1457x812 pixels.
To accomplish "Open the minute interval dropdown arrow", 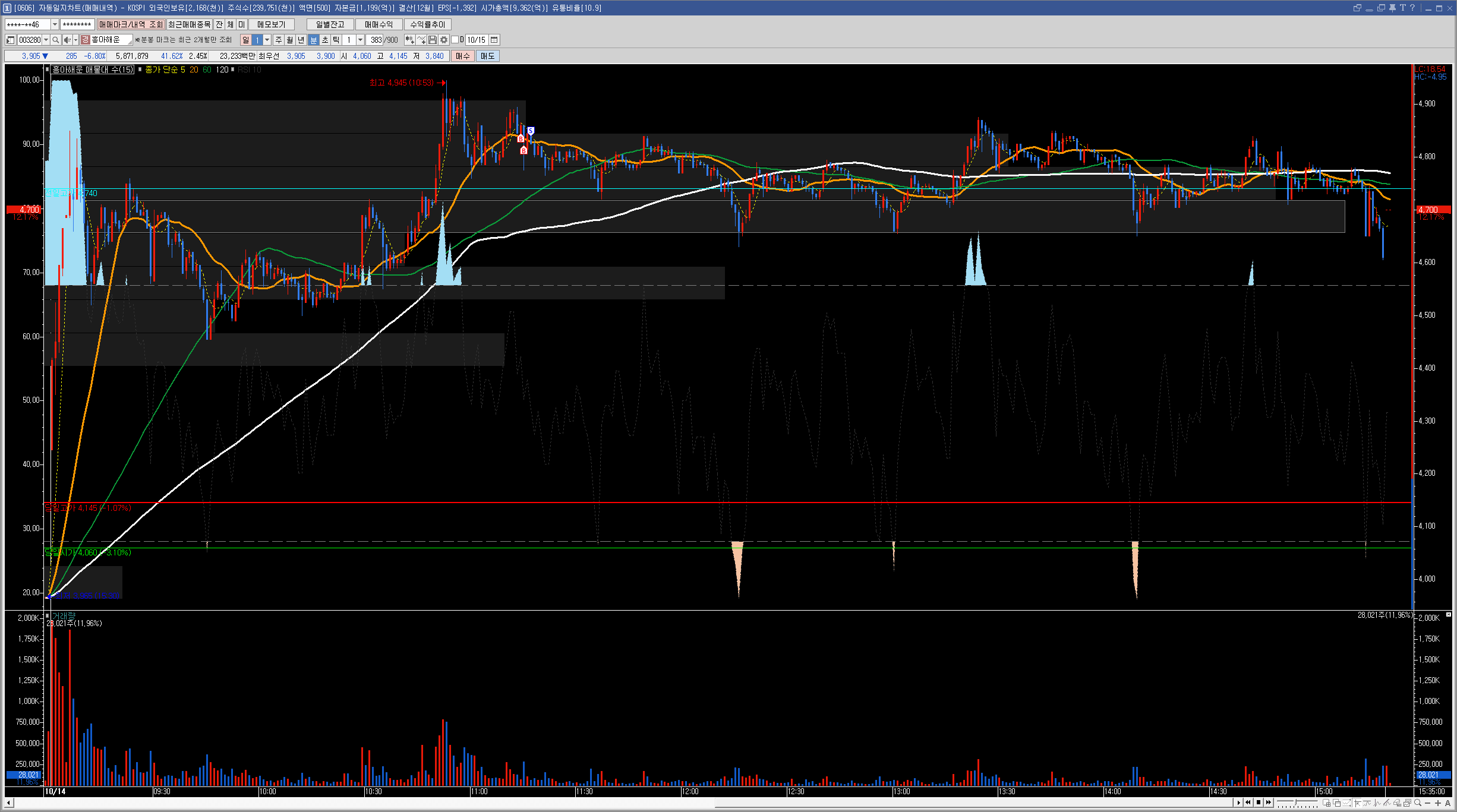I will (x=360, y=40).
